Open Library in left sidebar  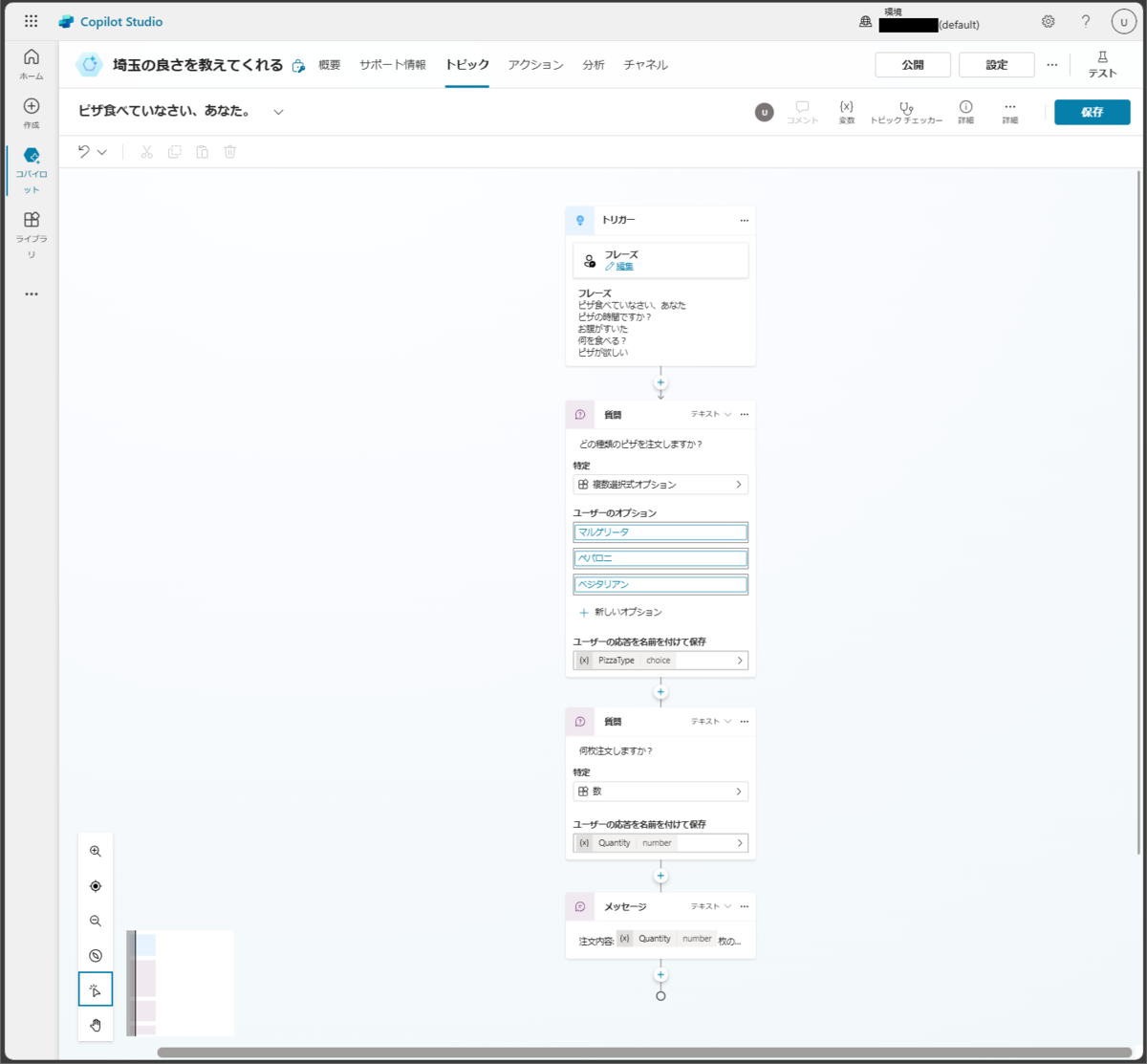coord(32,235)
